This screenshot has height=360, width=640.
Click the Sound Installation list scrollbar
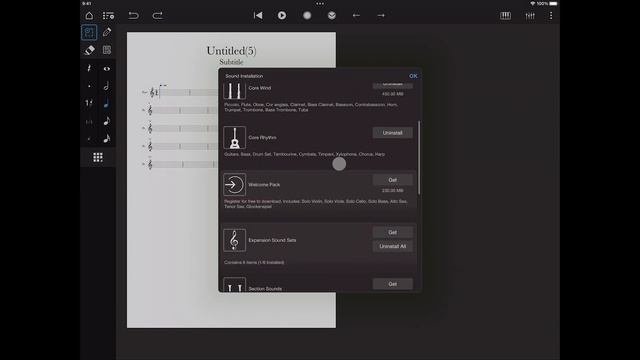[419, 158]
